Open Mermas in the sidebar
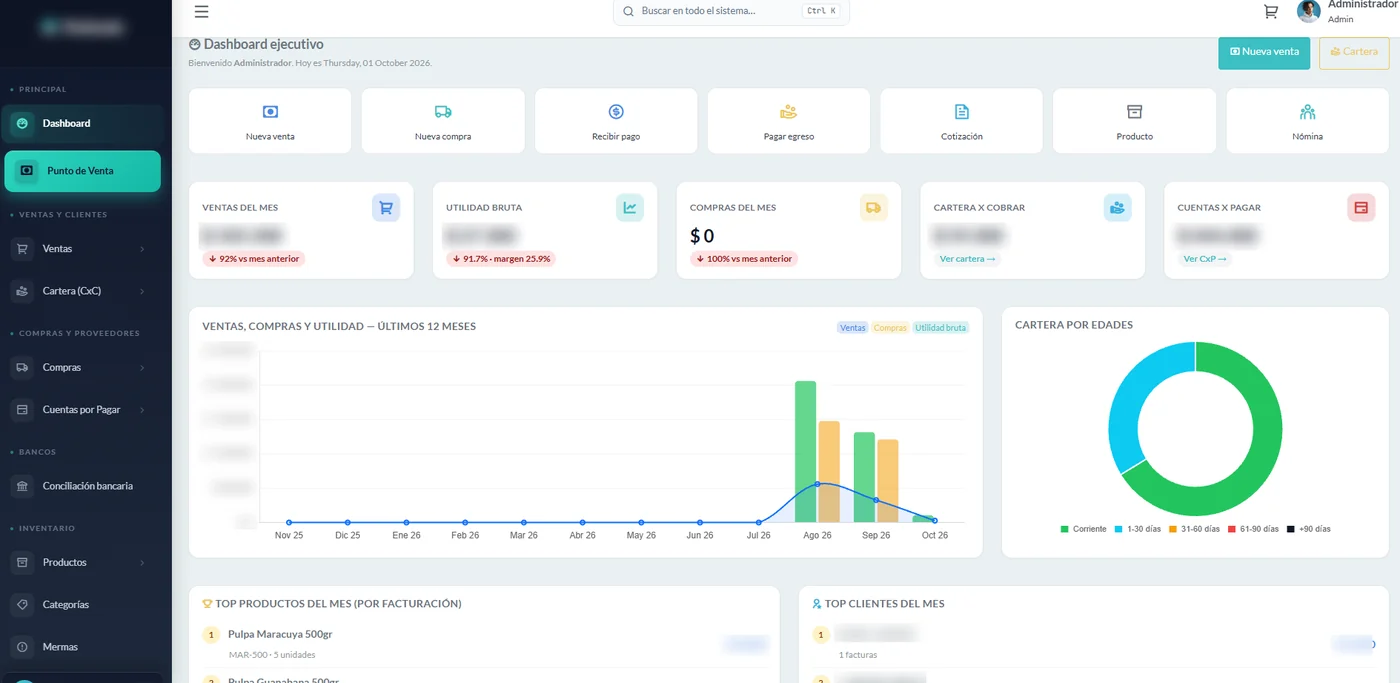Screen dimensions: 1400x683 [82, 647]
